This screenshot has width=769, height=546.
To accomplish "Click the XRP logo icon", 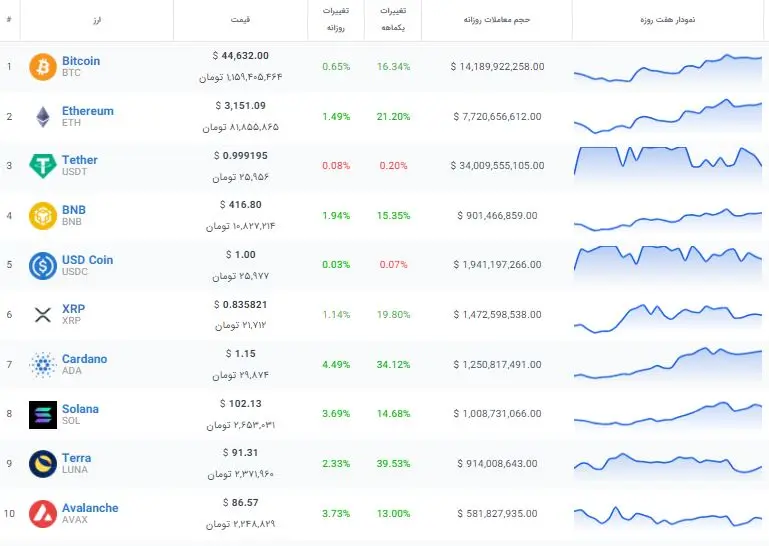I will pos(43,315).
